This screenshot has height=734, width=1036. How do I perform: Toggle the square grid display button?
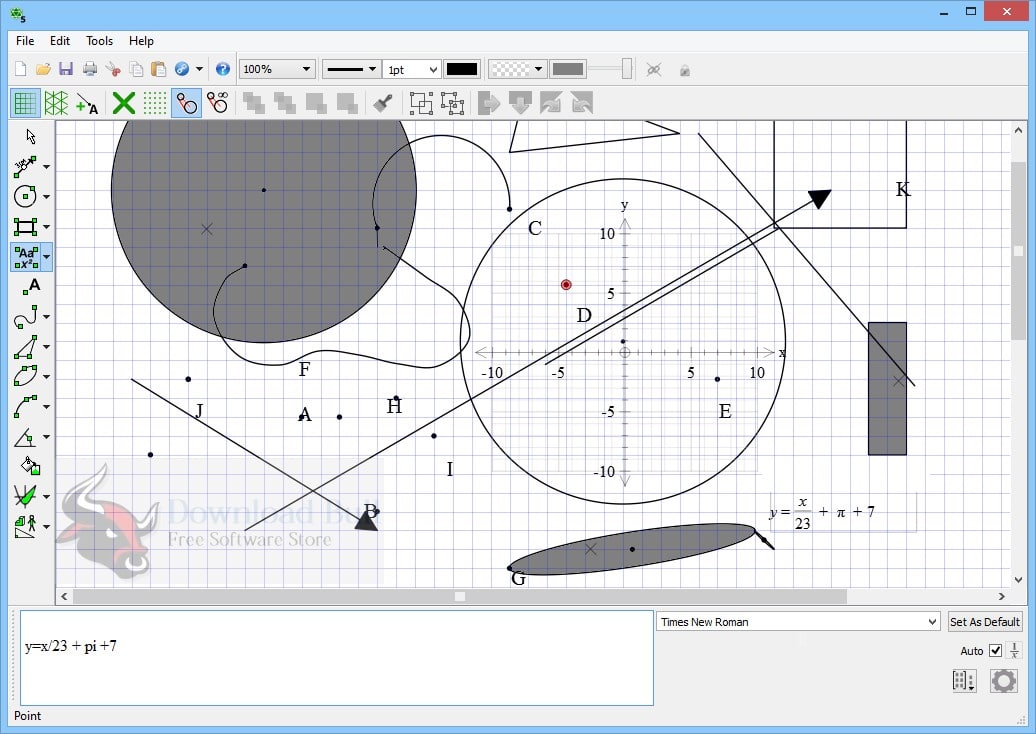(x=26, y=102)
